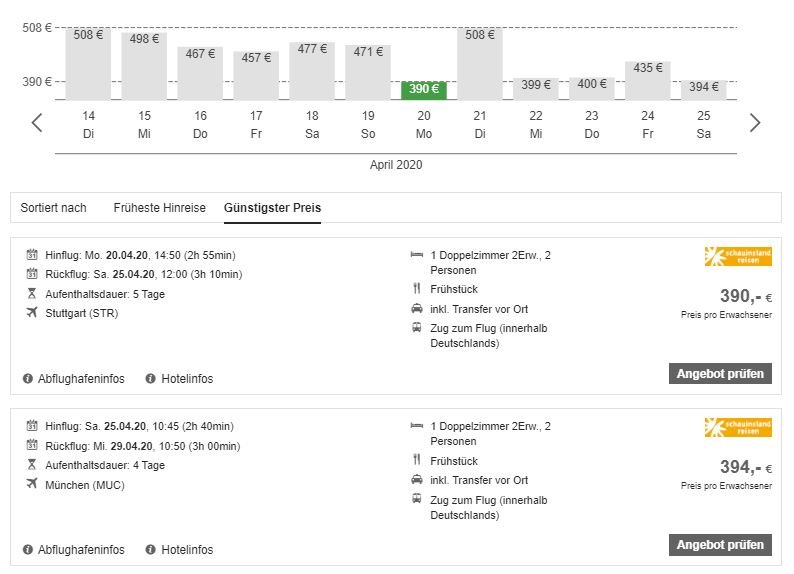Select the green 390 € bar for Monday 20
Image resolution: width=794 pixels, height=574 pixels.
point(424,90)
